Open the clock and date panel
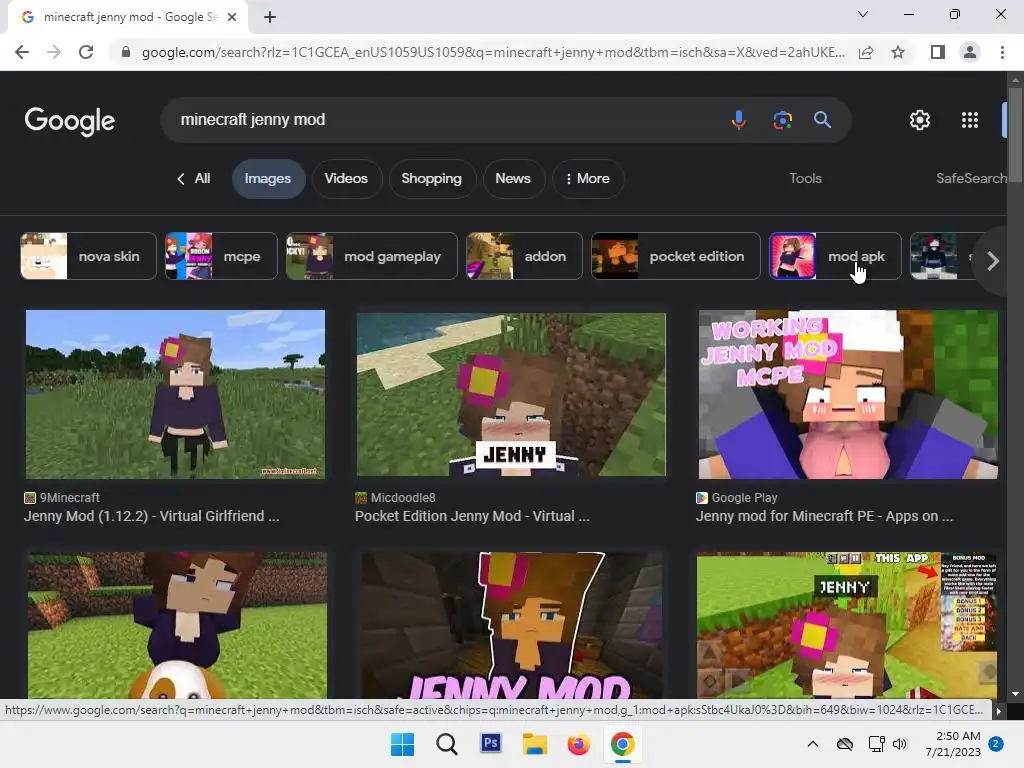This screenshot has height=768, width=1024. [x=953, y=744]
